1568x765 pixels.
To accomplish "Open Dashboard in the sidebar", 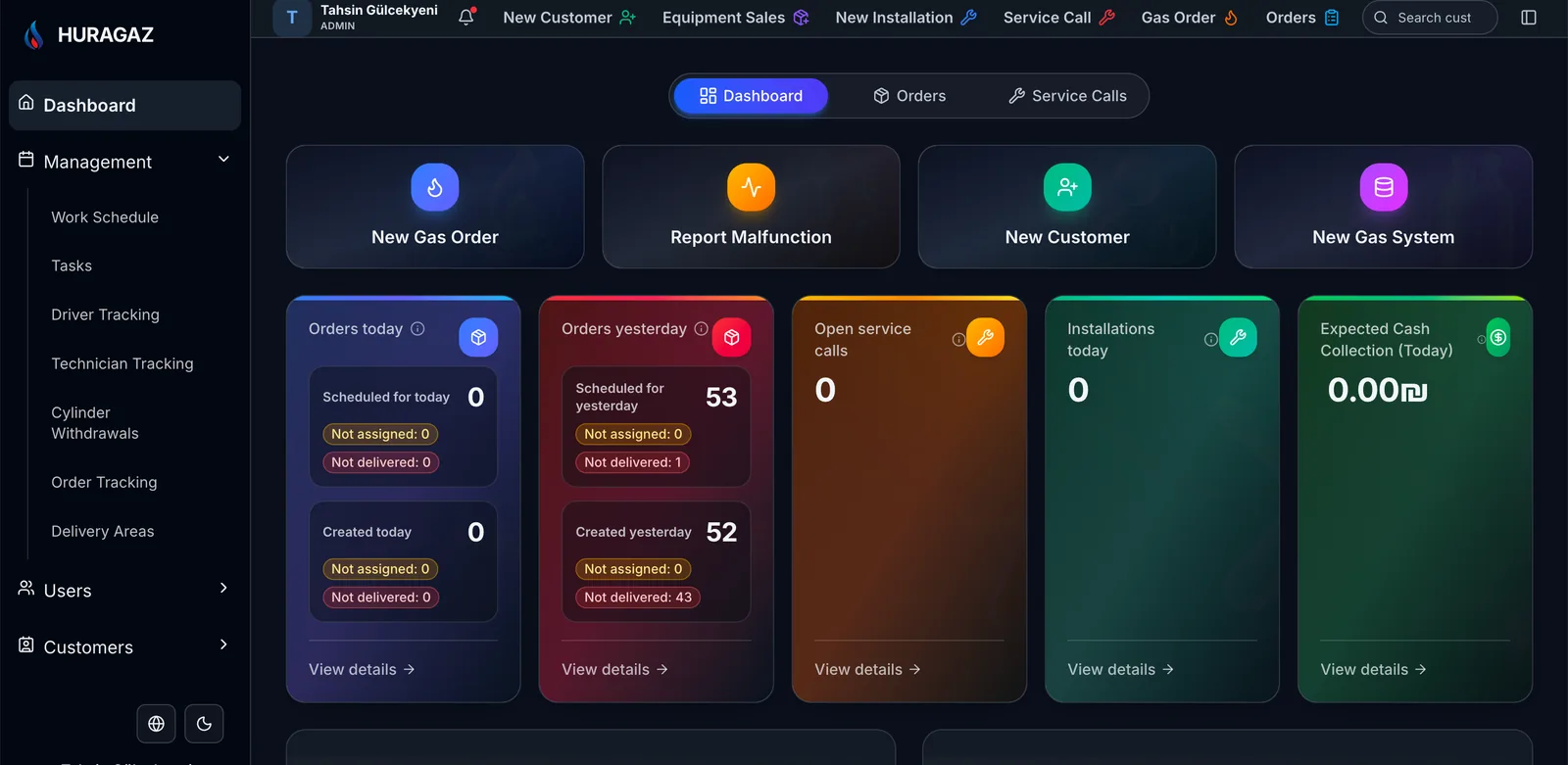I will [124, 106].
